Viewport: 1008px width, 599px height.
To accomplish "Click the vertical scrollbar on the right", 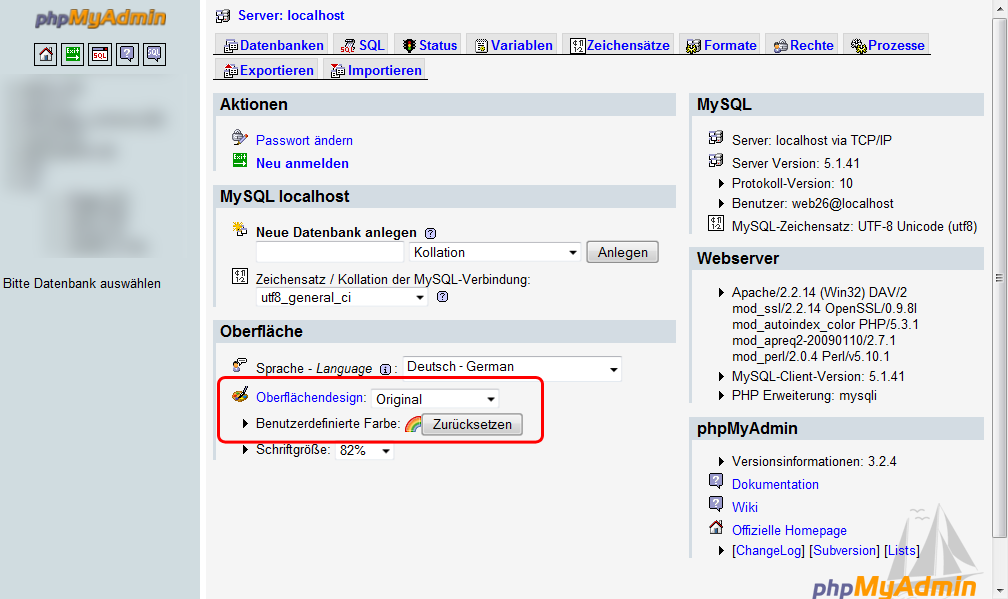I will tap(999, 278).
